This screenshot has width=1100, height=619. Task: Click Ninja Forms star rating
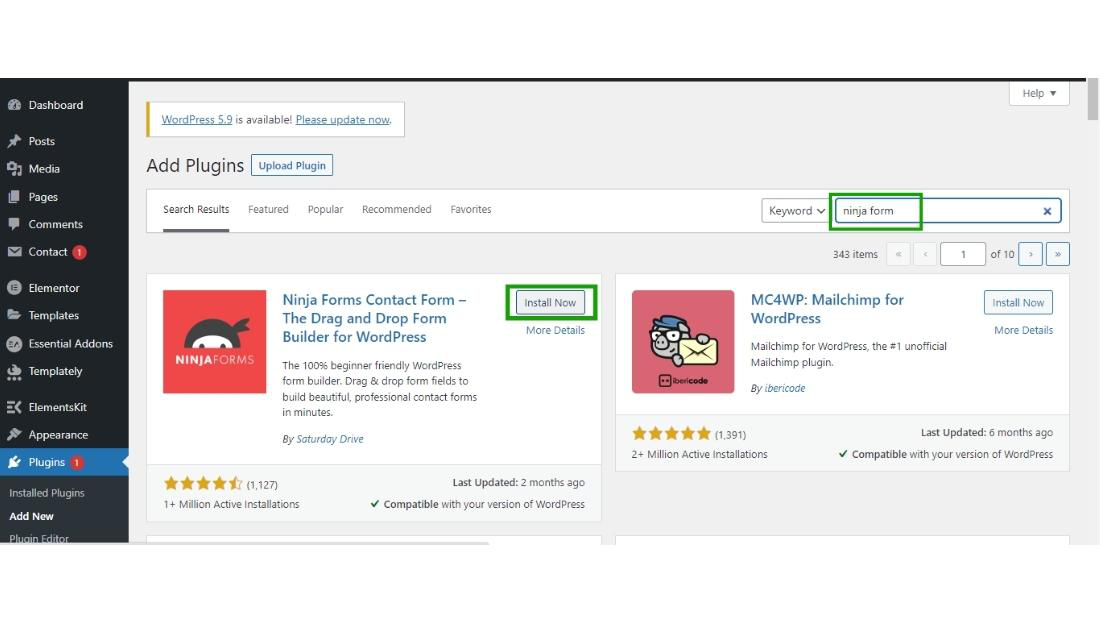pos(203,484)
